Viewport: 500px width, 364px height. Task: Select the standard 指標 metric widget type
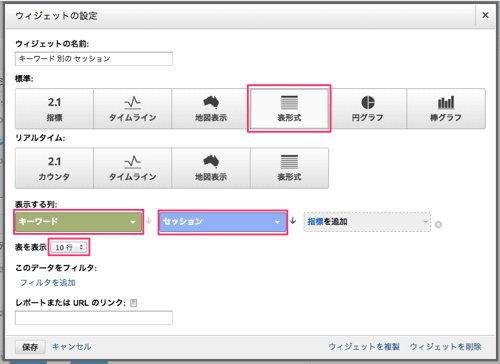click(54, 109)
